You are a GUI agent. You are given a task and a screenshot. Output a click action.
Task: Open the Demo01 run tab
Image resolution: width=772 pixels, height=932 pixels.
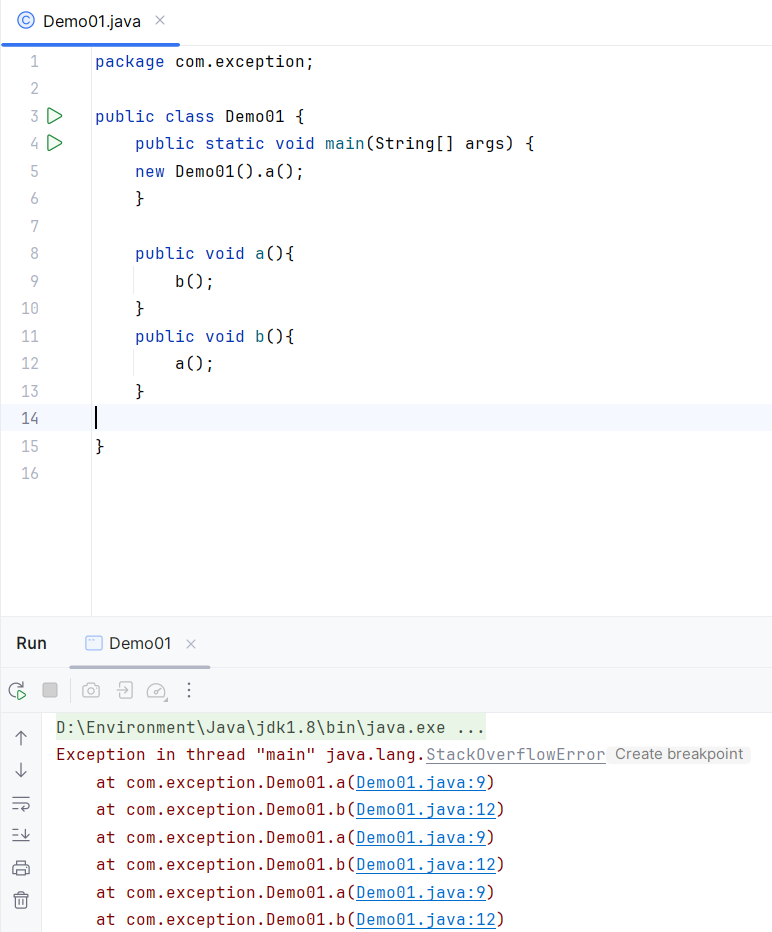(x=140, y=644)
